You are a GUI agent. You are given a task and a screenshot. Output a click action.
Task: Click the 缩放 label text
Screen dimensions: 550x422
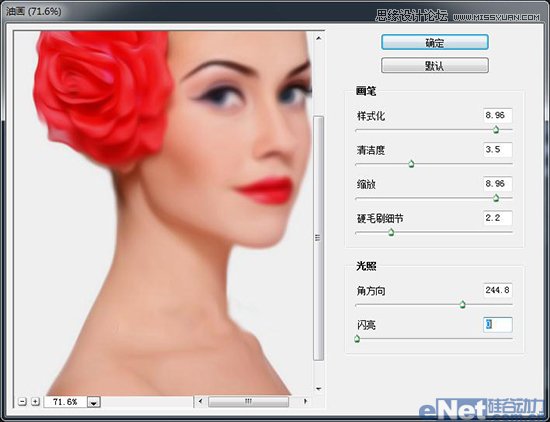pyautogui.click(x=366, y=184)
